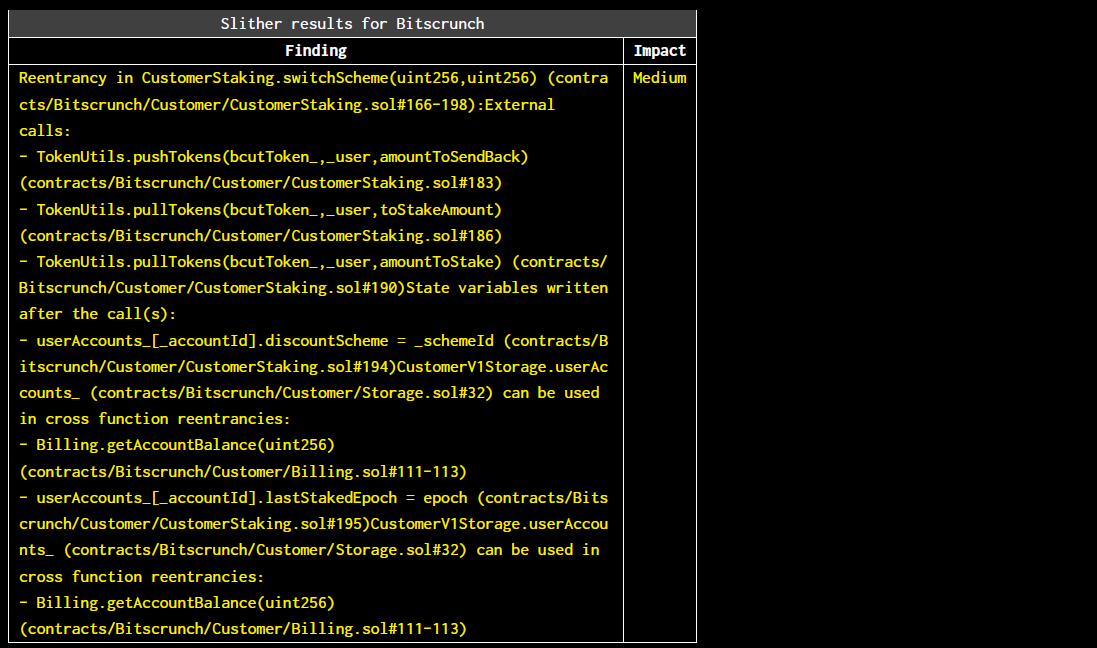Click the "lastStakedEpoch = epoch" assignment line
This screenshot has width=1097, height=648.
313,498
